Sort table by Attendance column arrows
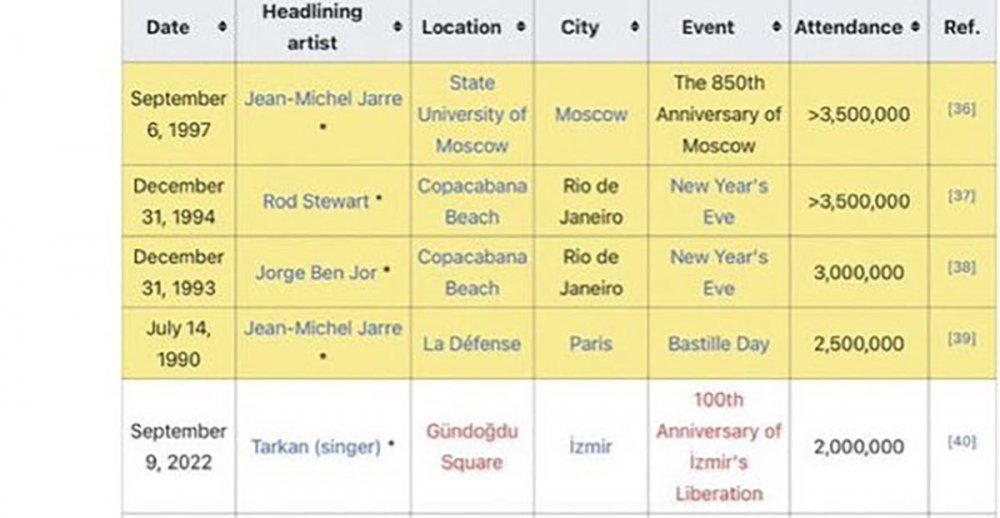Screen dimensions: 1000x518 tap(915, 28)
